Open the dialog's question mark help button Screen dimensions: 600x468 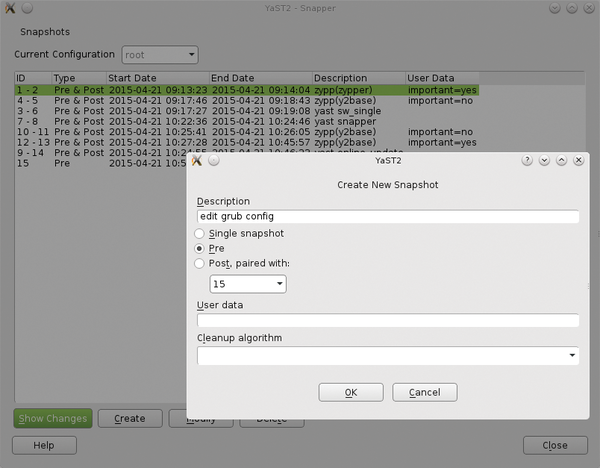(x=527, y=160)
